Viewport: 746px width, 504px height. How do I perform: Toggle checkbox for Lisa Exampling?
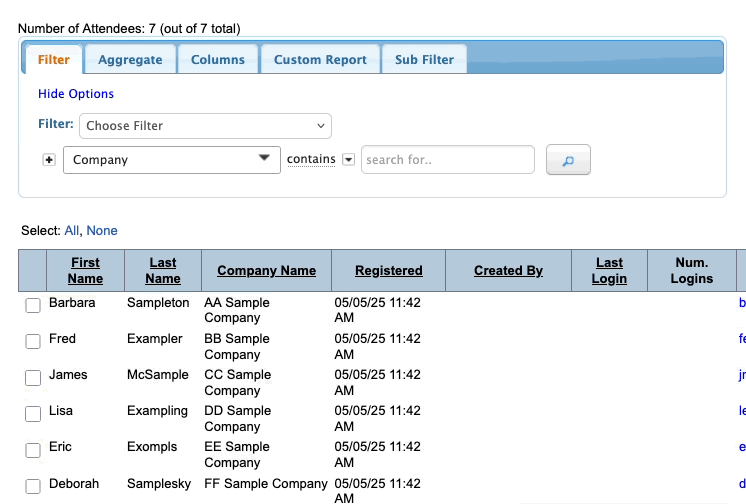pyautogui.click(x=33, y=414)
